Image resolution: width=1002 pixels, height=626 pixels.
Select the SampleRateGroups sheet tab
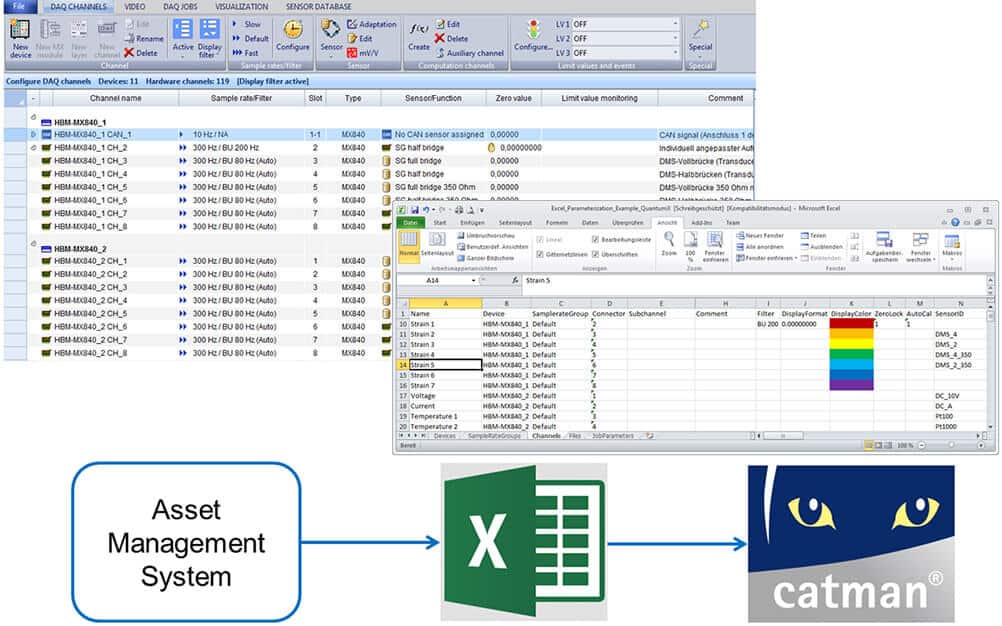494,436
